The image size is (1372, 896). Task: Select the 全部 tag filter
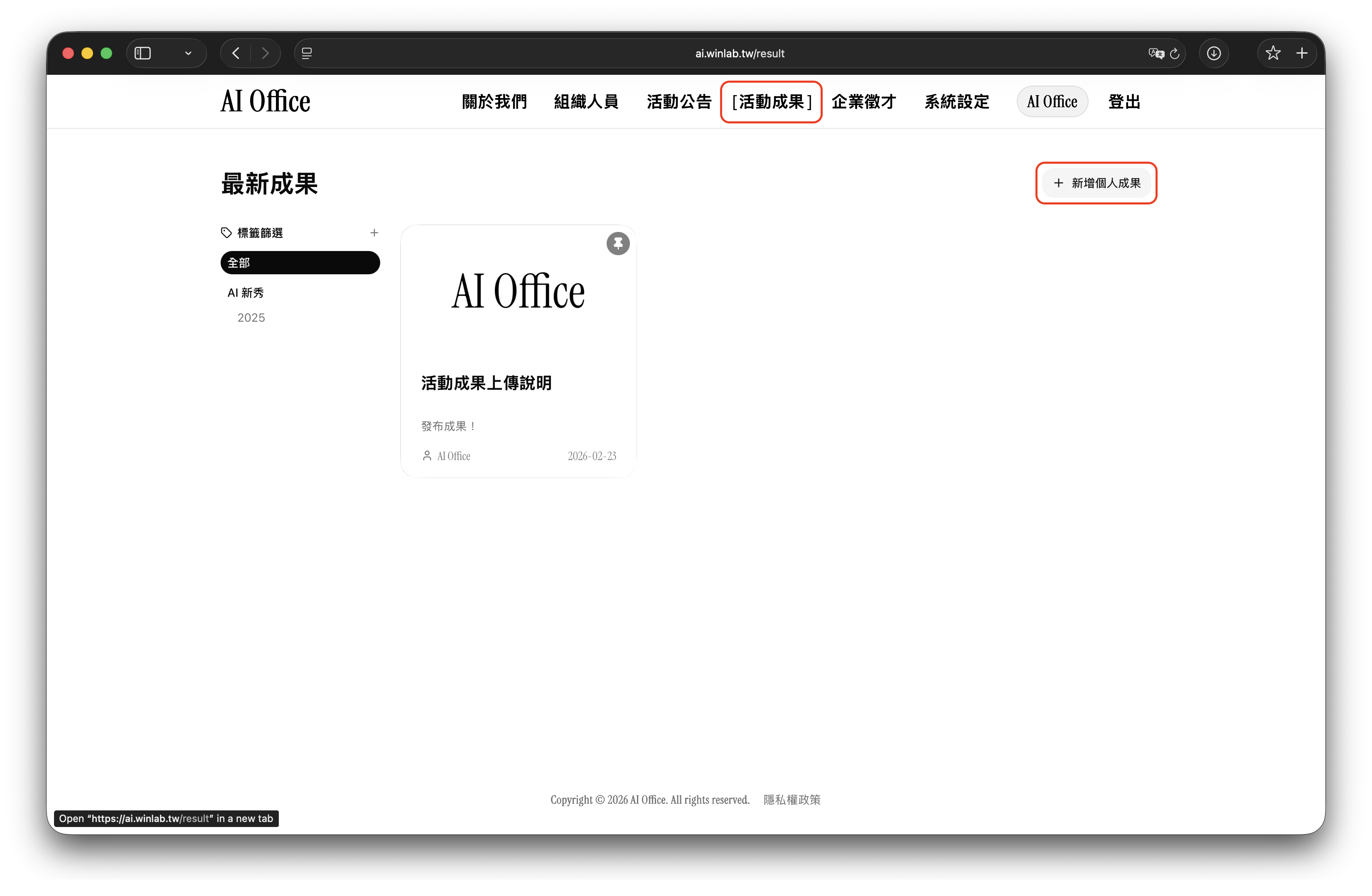300,262
